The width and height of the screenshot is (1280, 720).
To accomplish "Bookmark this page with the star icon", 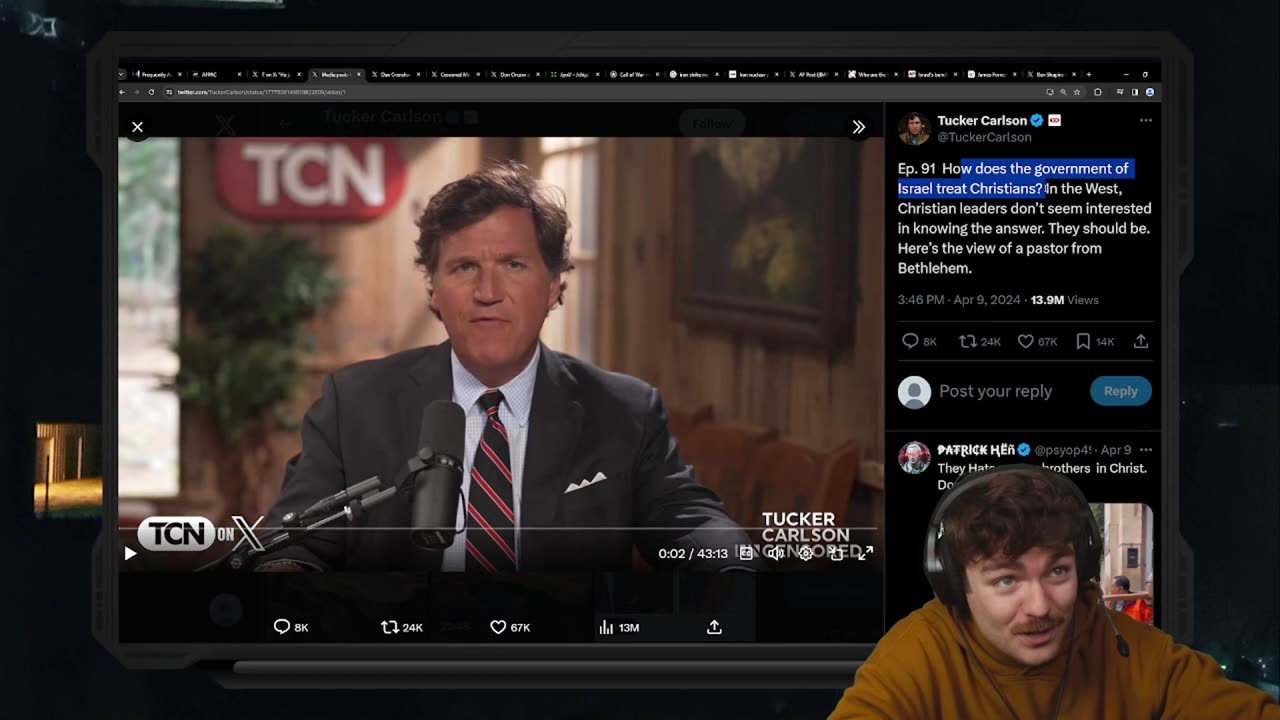I will click(x=1076, y=92).
